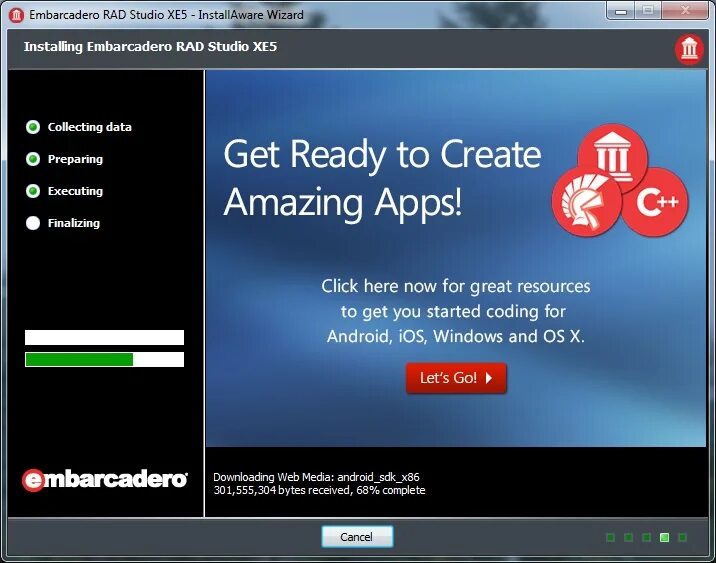716x563 pixels.
Task: Click the green Executing step indicator
Action: [33, 191]
